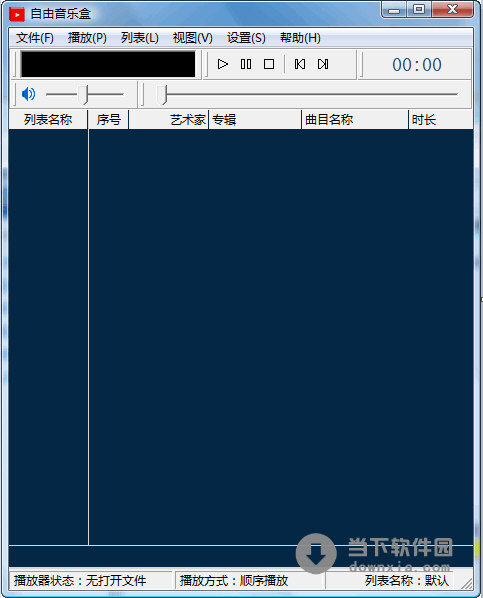
Task: Mute audio via the speaker icon
Action: (x=28, y=94)
